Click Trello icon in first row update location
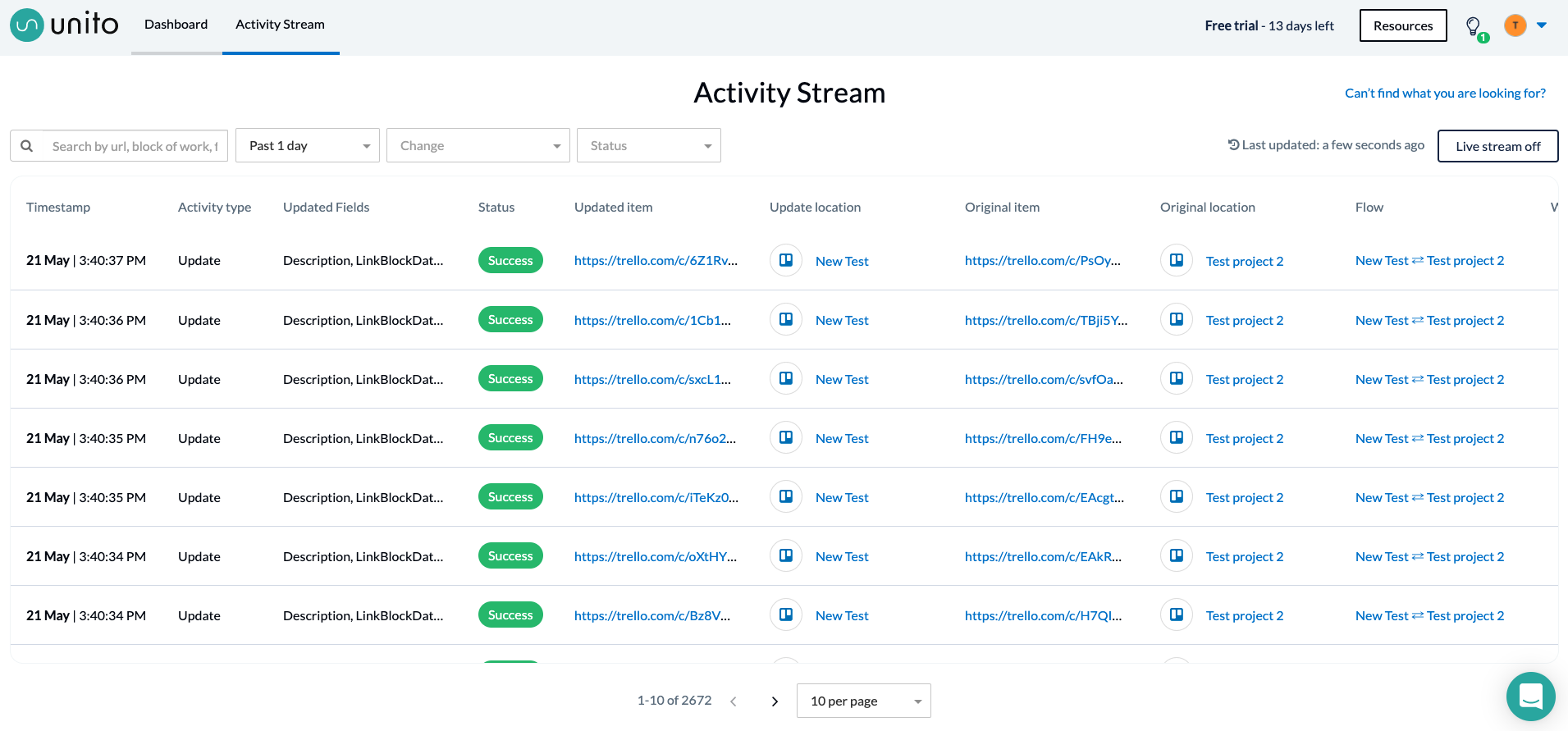This screenshot has width=1568, height=731. [786, 260]
